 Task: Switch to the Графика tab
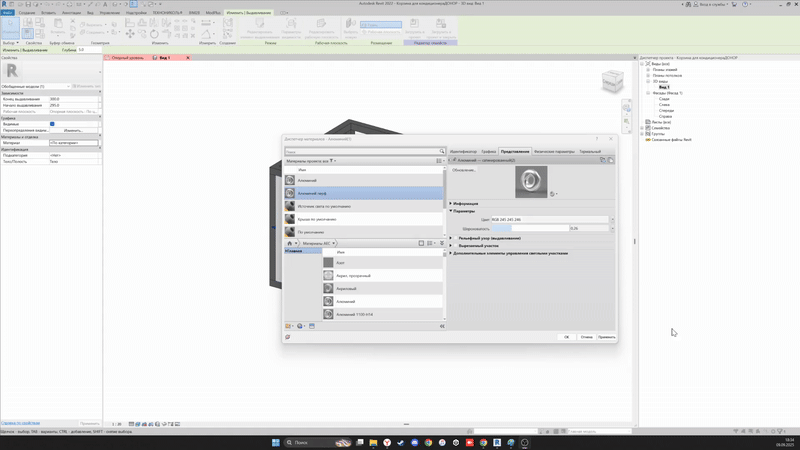tap(488, 152)
